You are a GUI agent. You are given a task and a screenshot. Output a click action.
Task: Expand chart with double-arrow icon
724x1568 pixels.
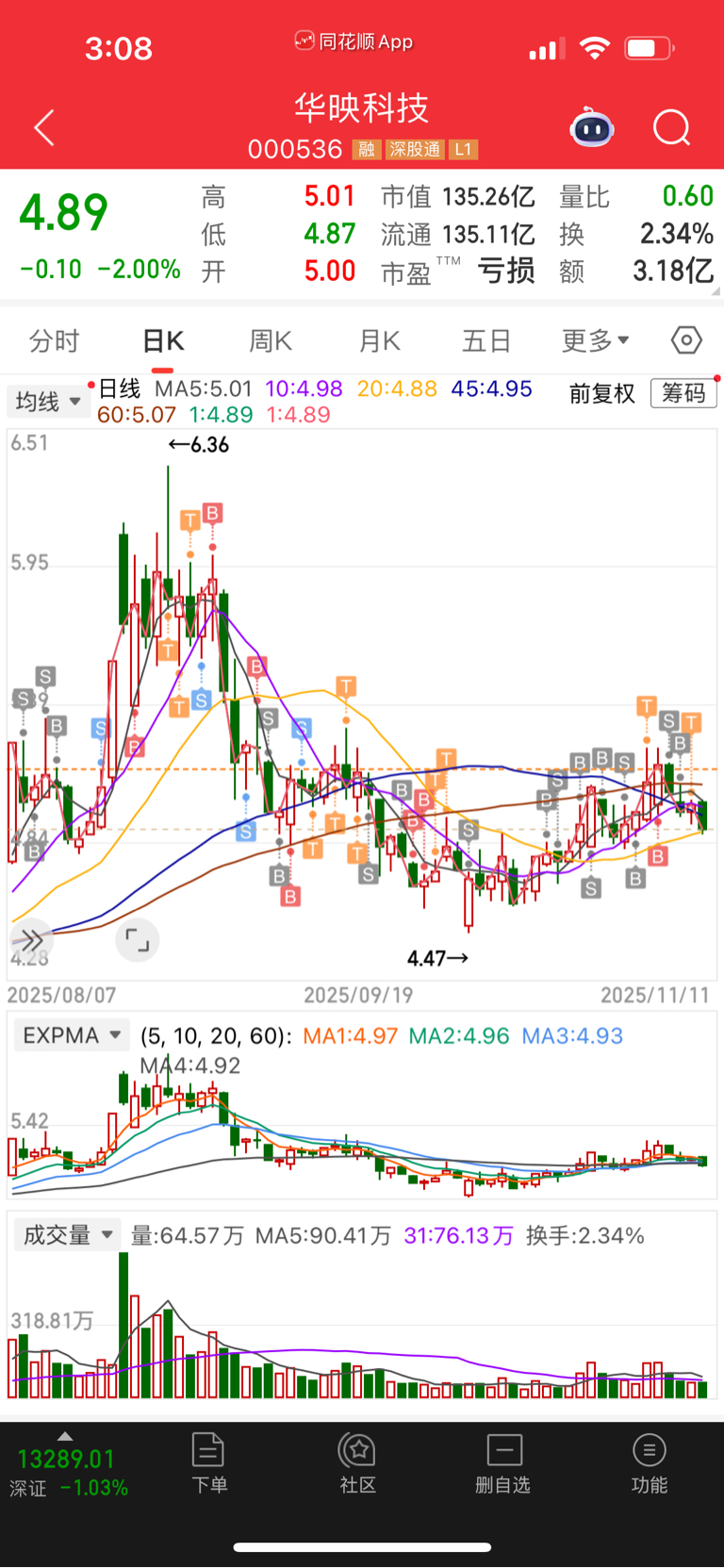pos(32,939)
